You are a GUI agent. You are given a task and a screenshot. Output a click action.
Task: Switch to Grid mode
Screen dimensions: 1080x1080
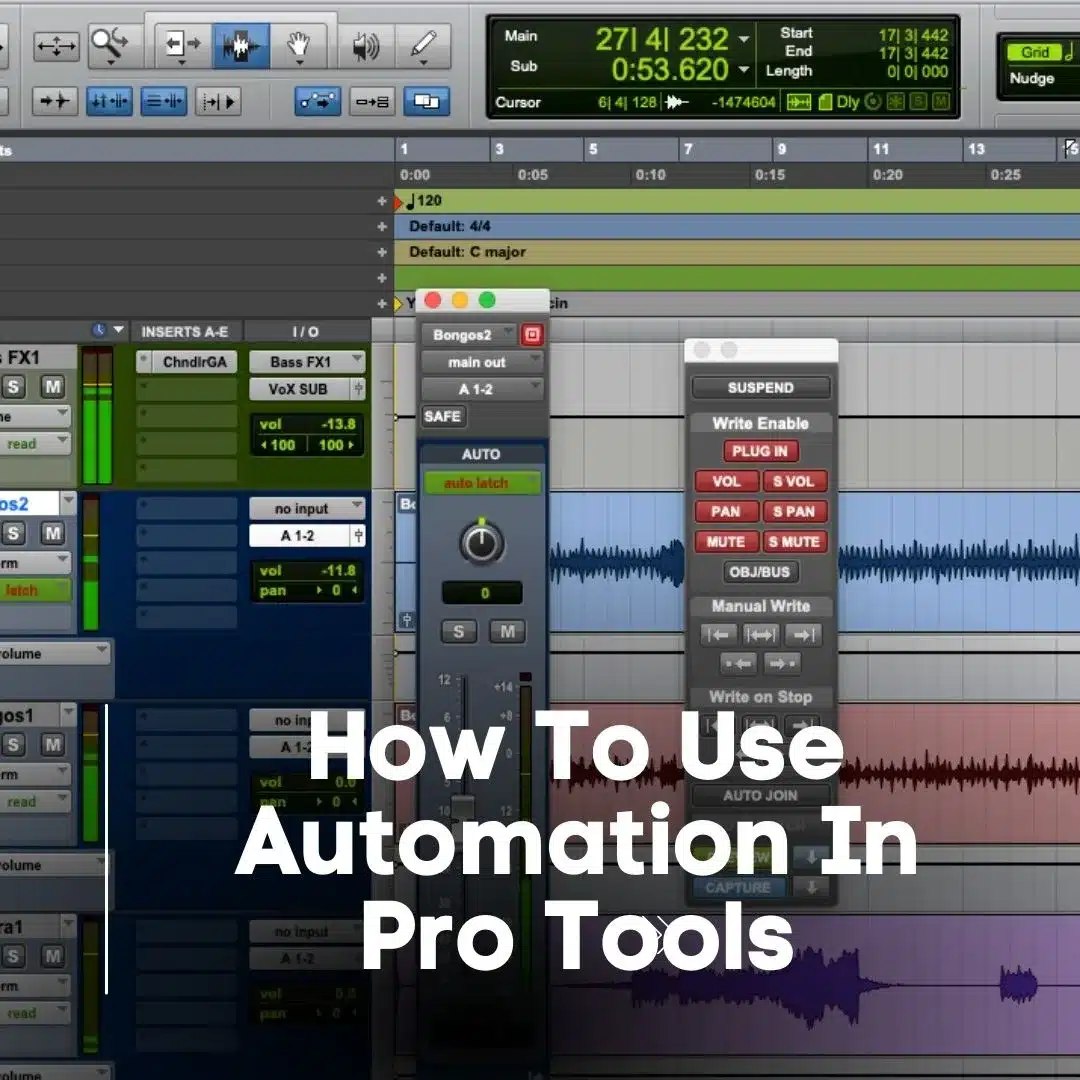click(1036, 52)
